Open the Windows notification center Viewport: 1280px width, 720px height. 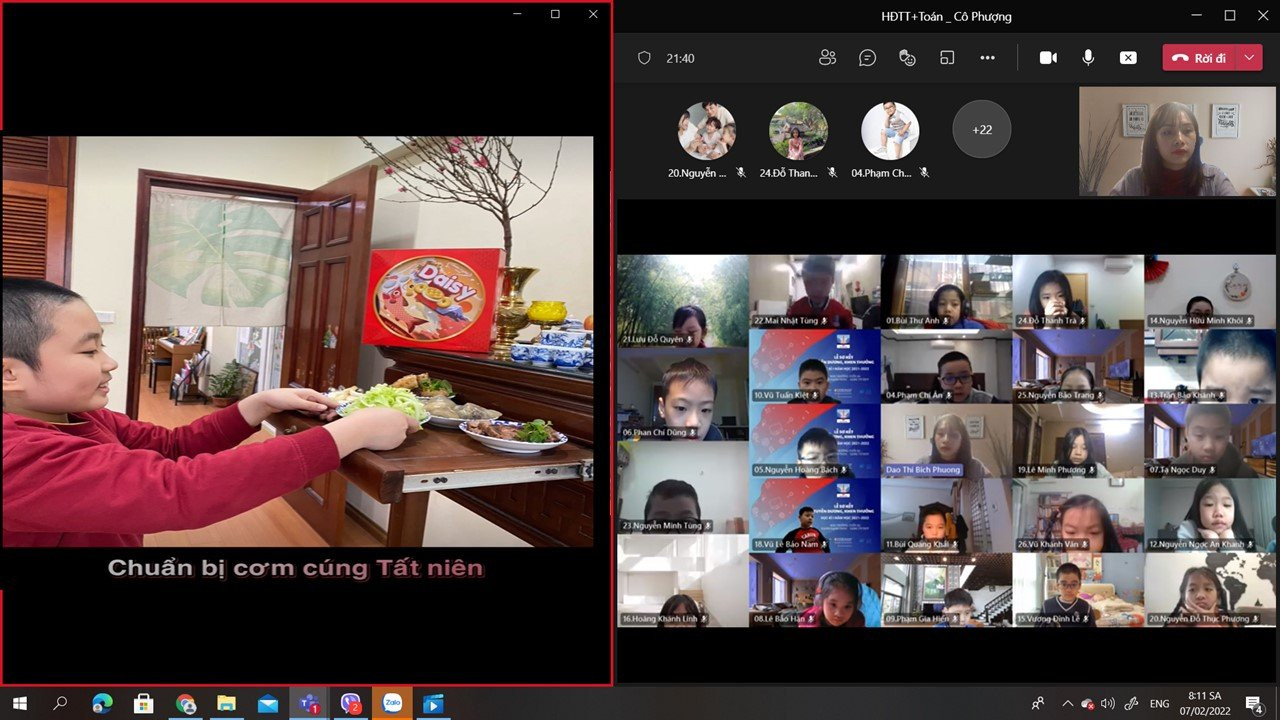point(1253,704)
